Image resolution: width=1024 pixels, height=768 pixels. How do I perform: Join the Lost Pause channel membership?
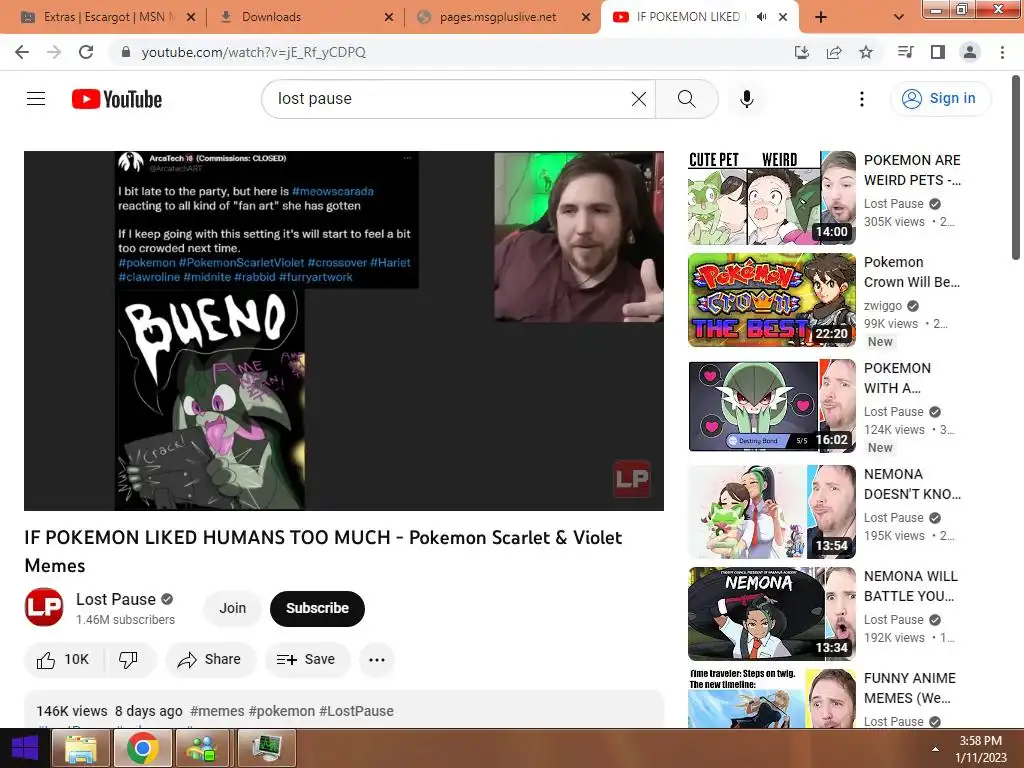click(x=232, y=608)
